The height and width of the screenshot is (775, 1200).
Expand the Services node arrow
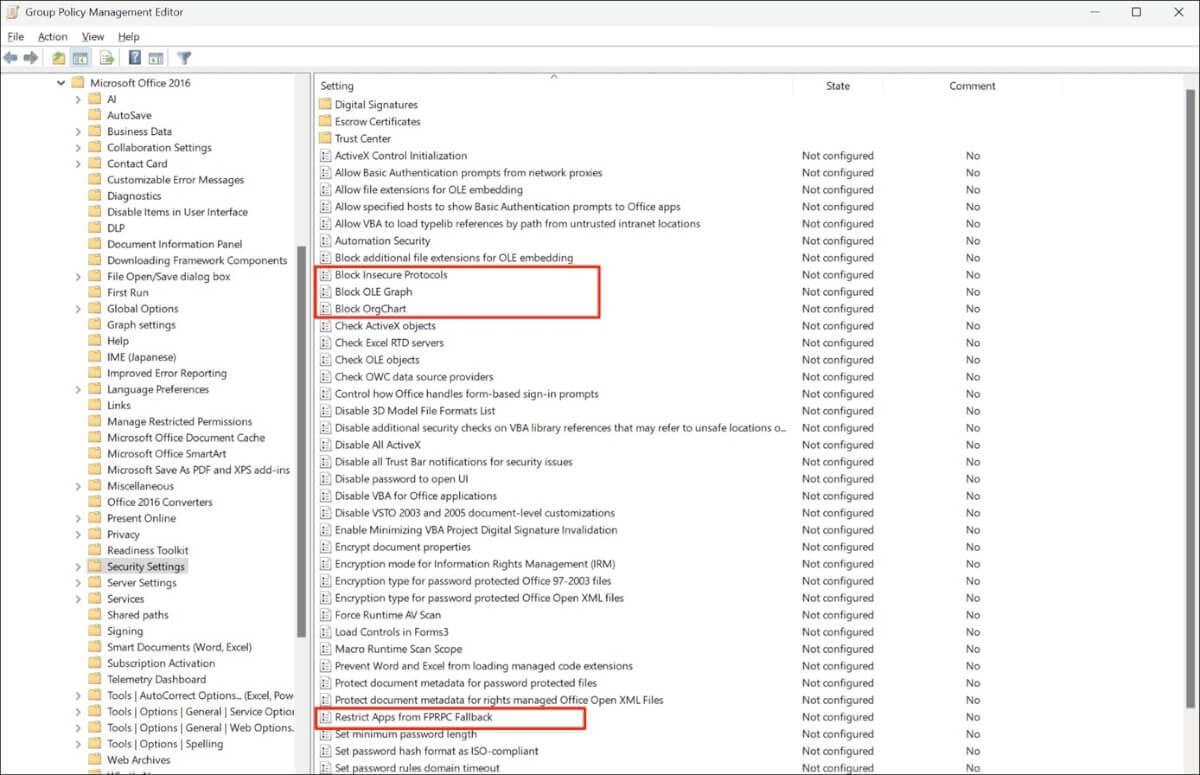(x=79, y=598)
